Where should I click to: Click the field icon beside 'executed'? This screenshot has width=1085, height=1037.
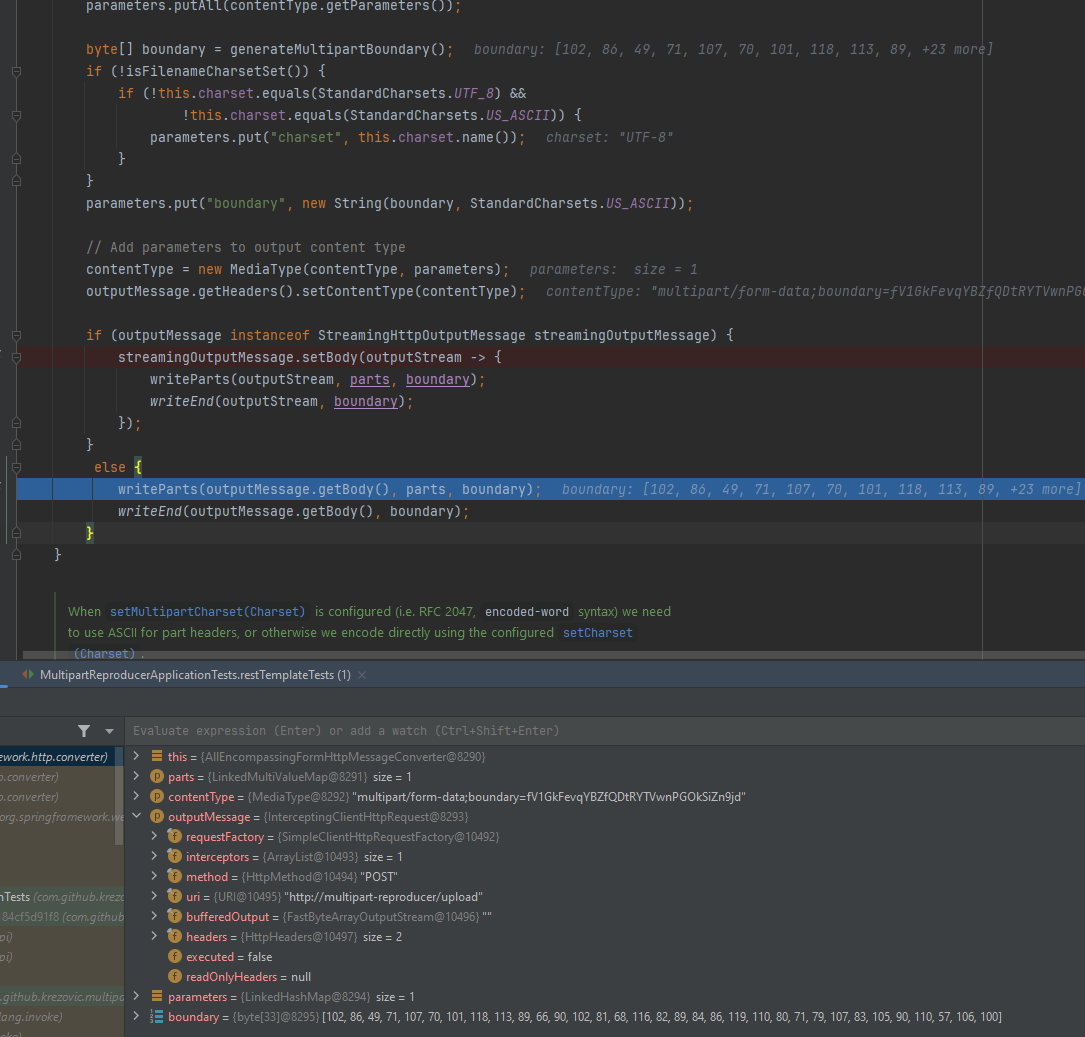click(175, 957)
